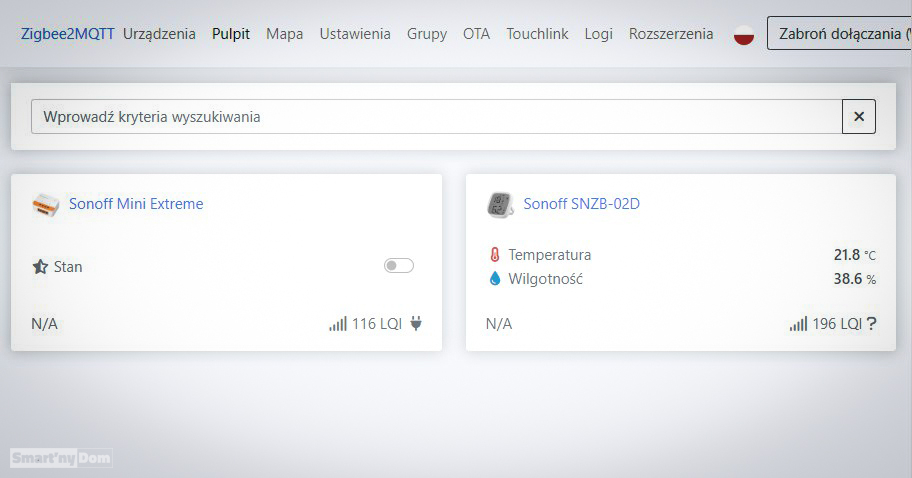
Task: Click the Temperatura label
Action: click(x=550, y=255)
